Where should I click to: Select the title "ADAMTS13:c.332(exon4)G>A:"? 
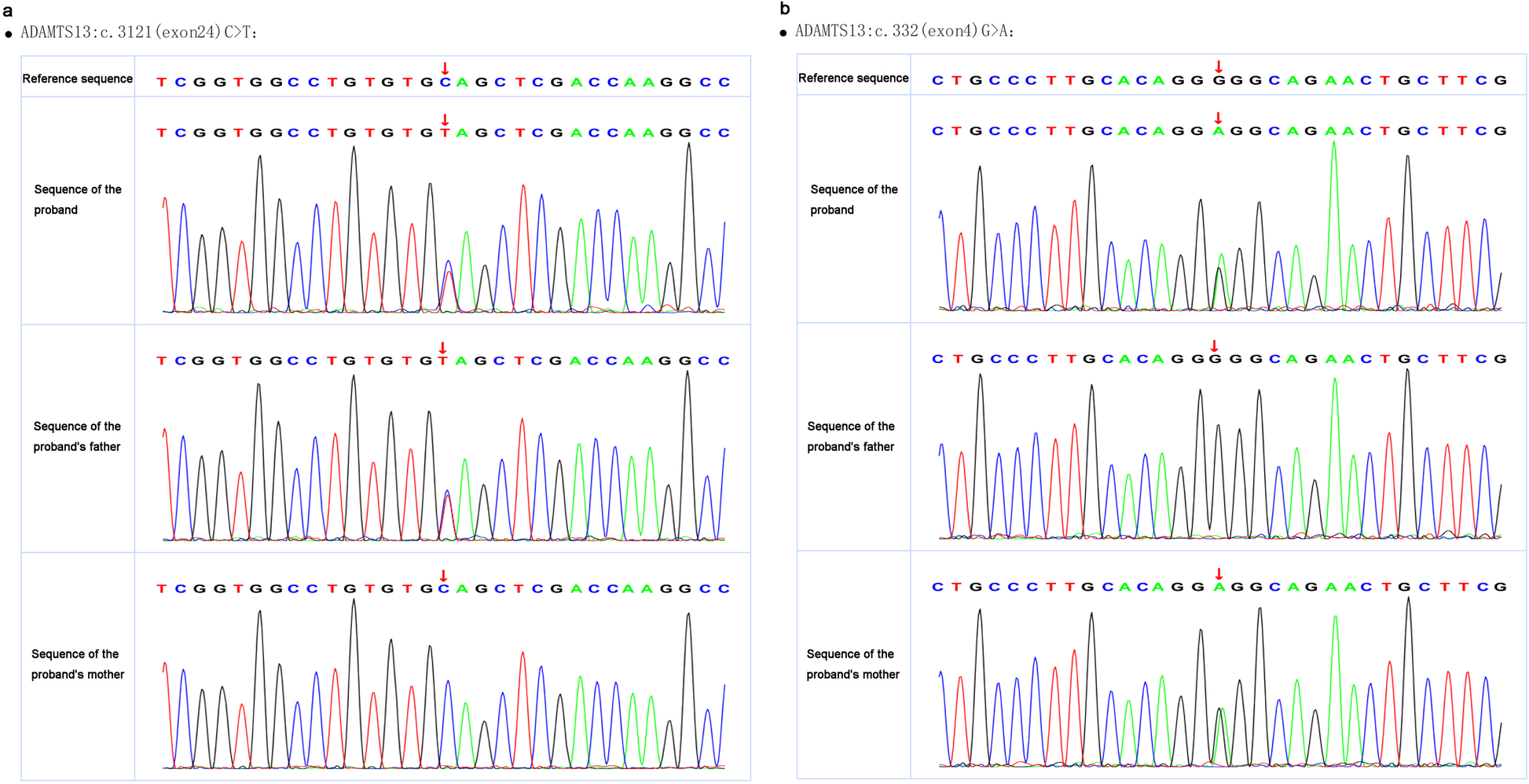click(x=904, y=31)
